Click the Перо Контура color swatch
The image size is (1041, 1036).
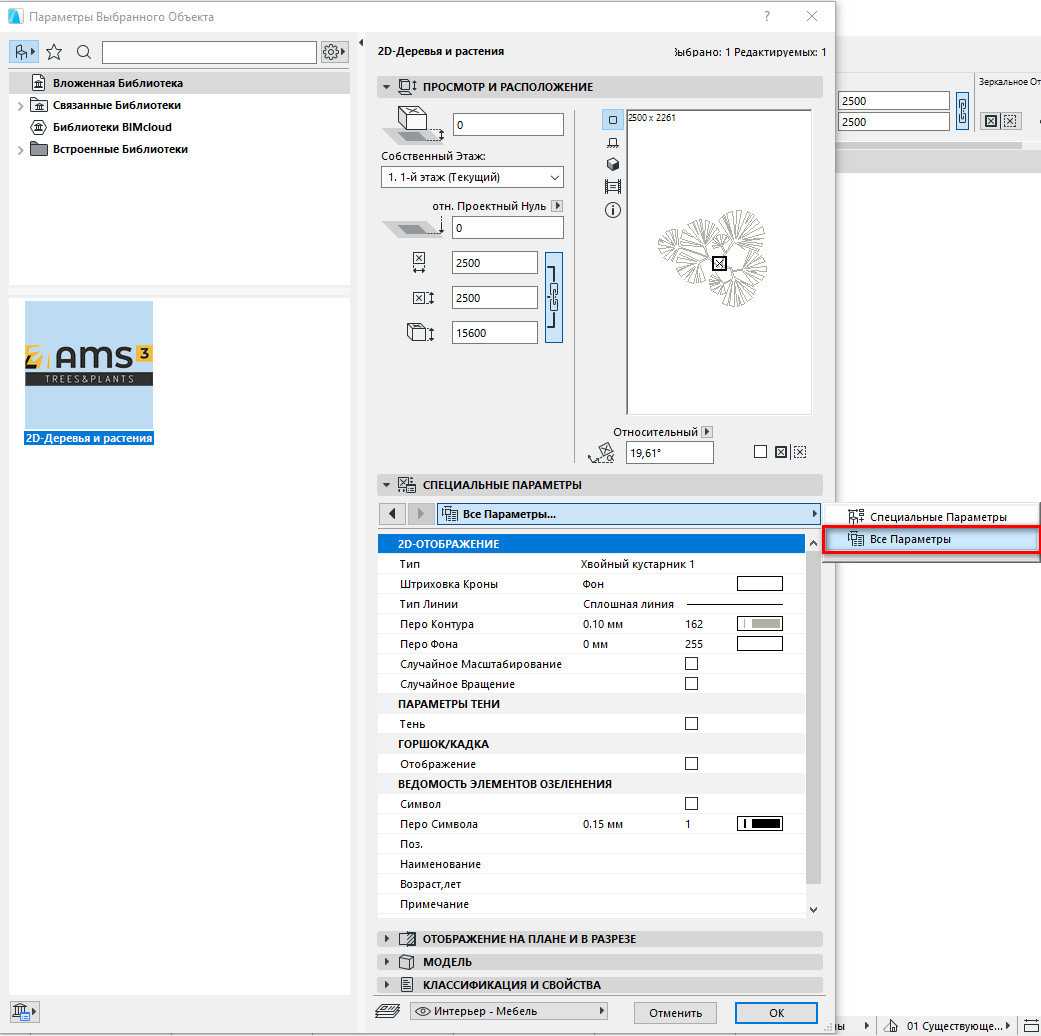coord(759,624)
